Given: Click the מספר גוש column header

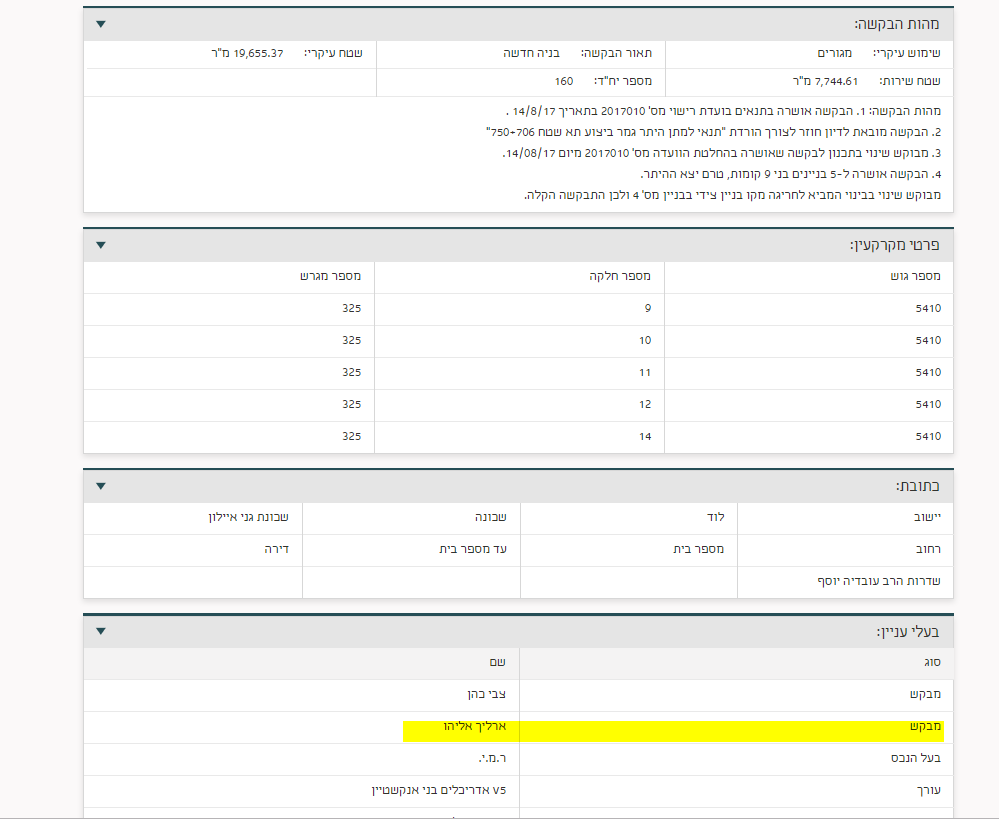Looking at the screenshot, I should 916,276.
